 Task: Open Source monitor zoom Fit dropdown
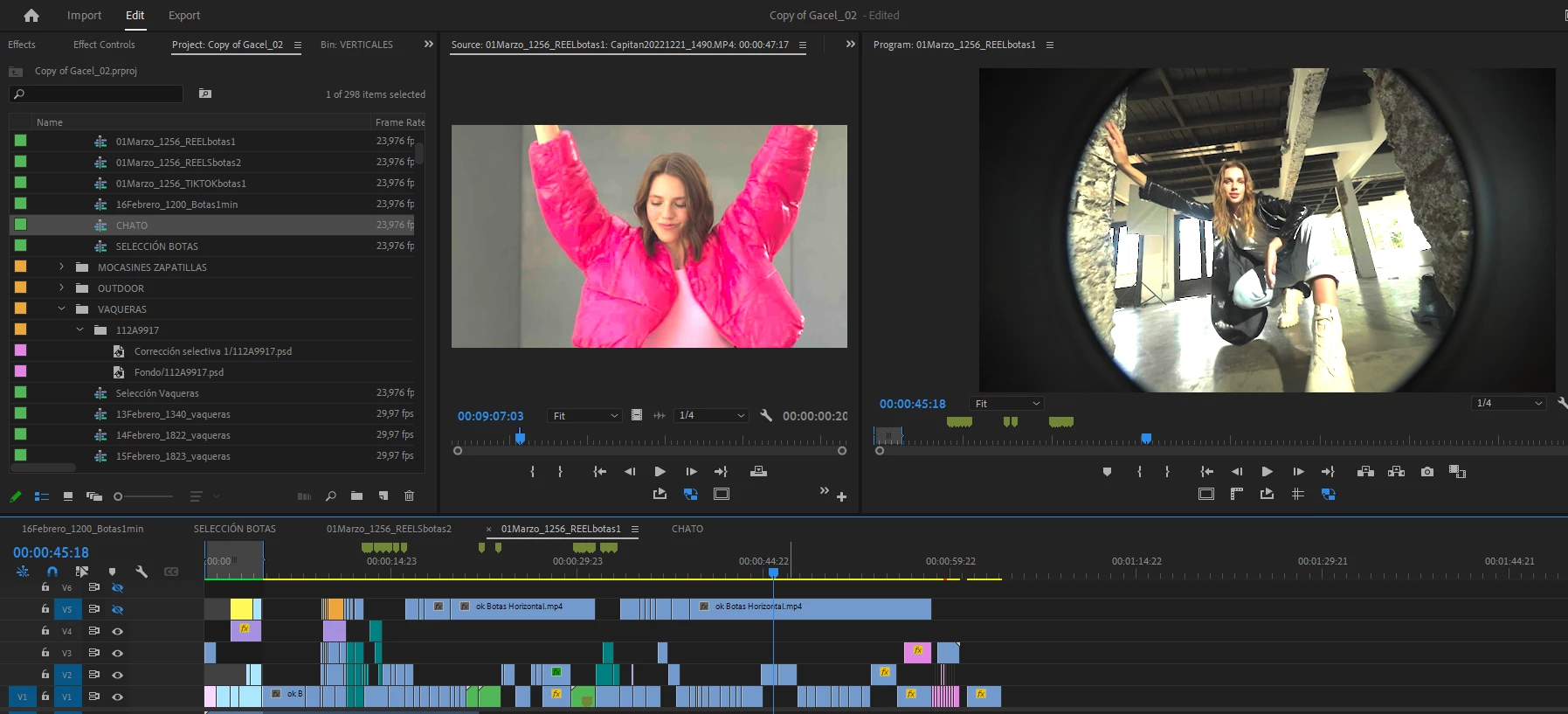point(584,416)
